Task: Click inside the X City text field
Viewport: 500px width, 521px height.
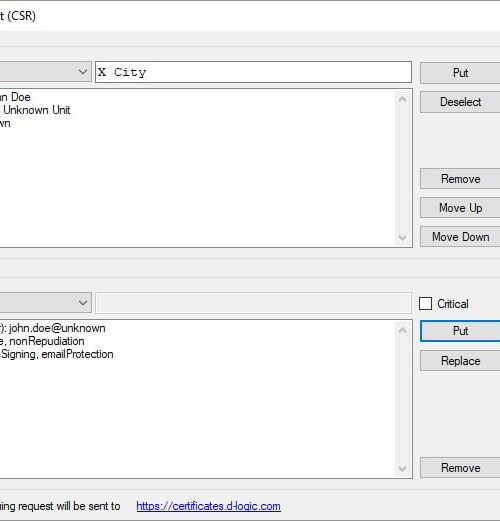Action: coord(253,72)
